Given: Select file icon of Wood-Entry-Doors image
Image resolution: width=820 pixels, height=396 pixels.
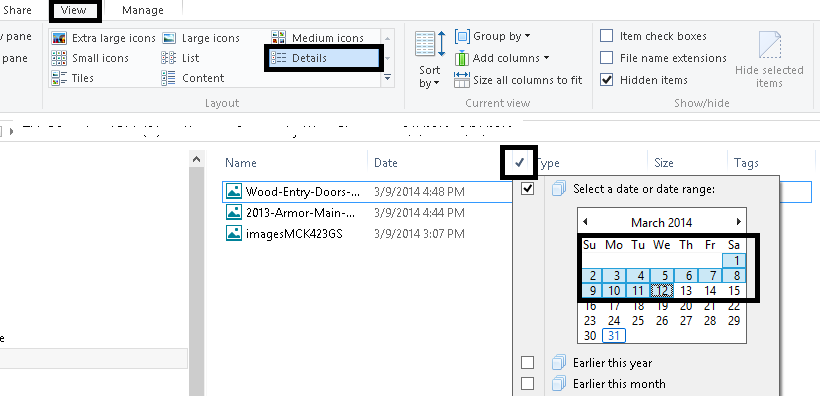Looking at the screenshot, I should pos(234,191).
